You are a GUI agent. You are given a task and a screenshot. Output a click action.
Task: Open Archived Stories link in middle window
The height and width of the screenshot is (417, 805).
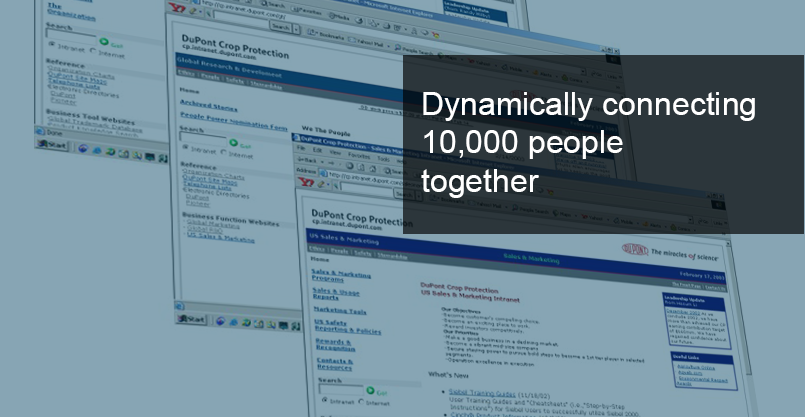[209, 108]
